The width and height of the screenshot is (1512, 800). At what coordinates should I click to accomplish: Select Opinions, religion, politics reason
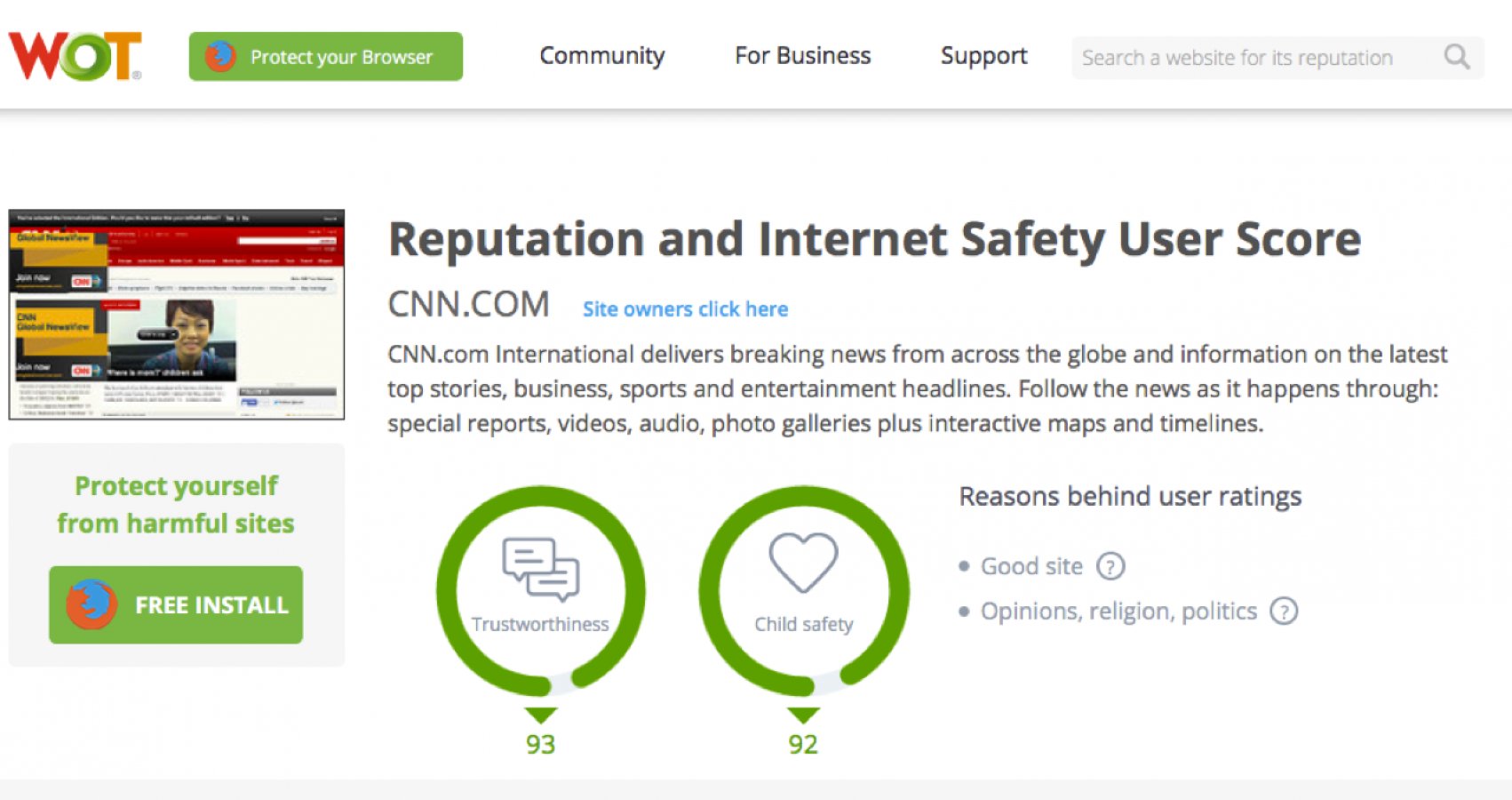[1118, 612]
